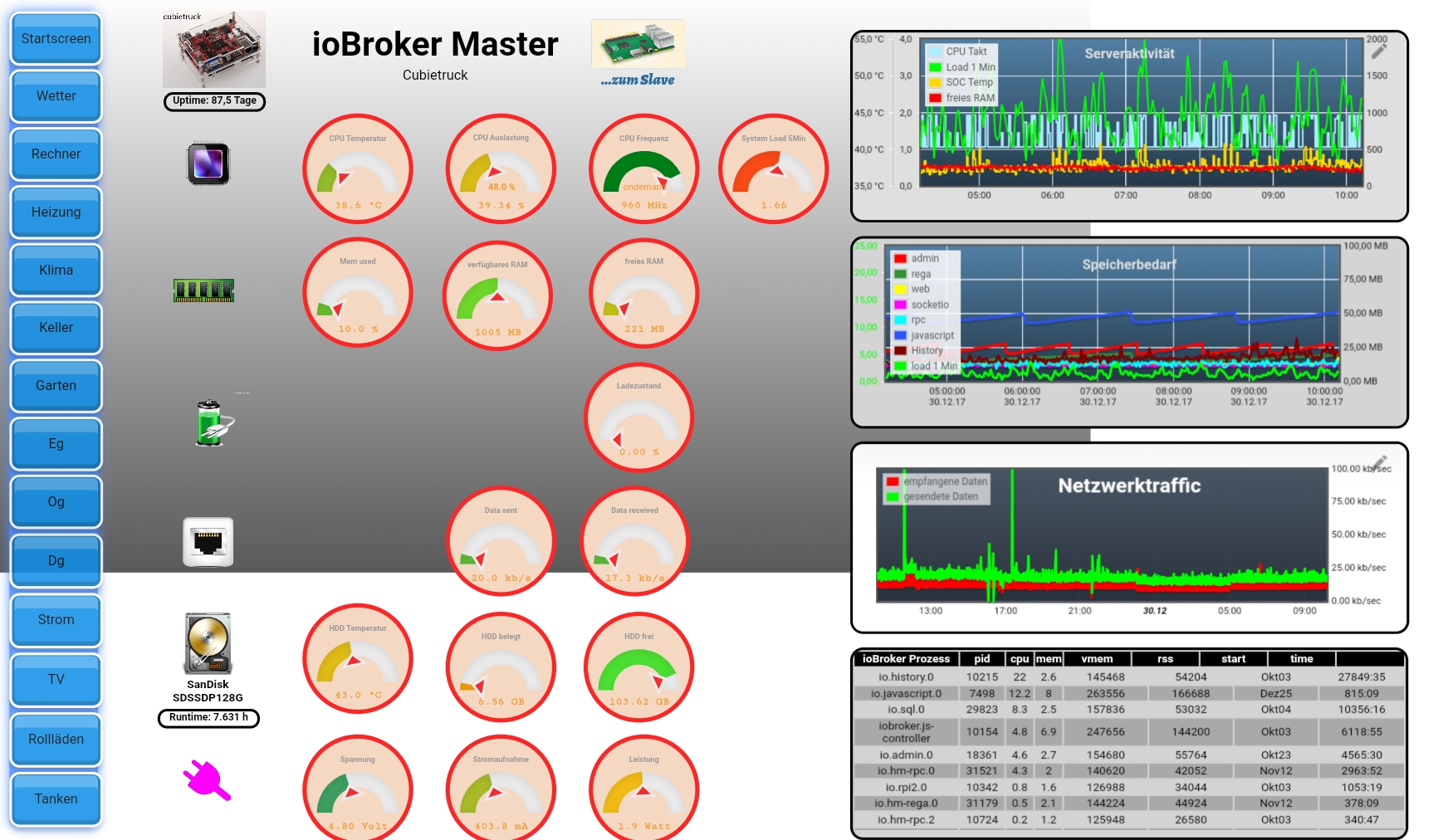Click the CPU Frequenz gauge
The image size is (1448, 840).
tap(644, 168)
